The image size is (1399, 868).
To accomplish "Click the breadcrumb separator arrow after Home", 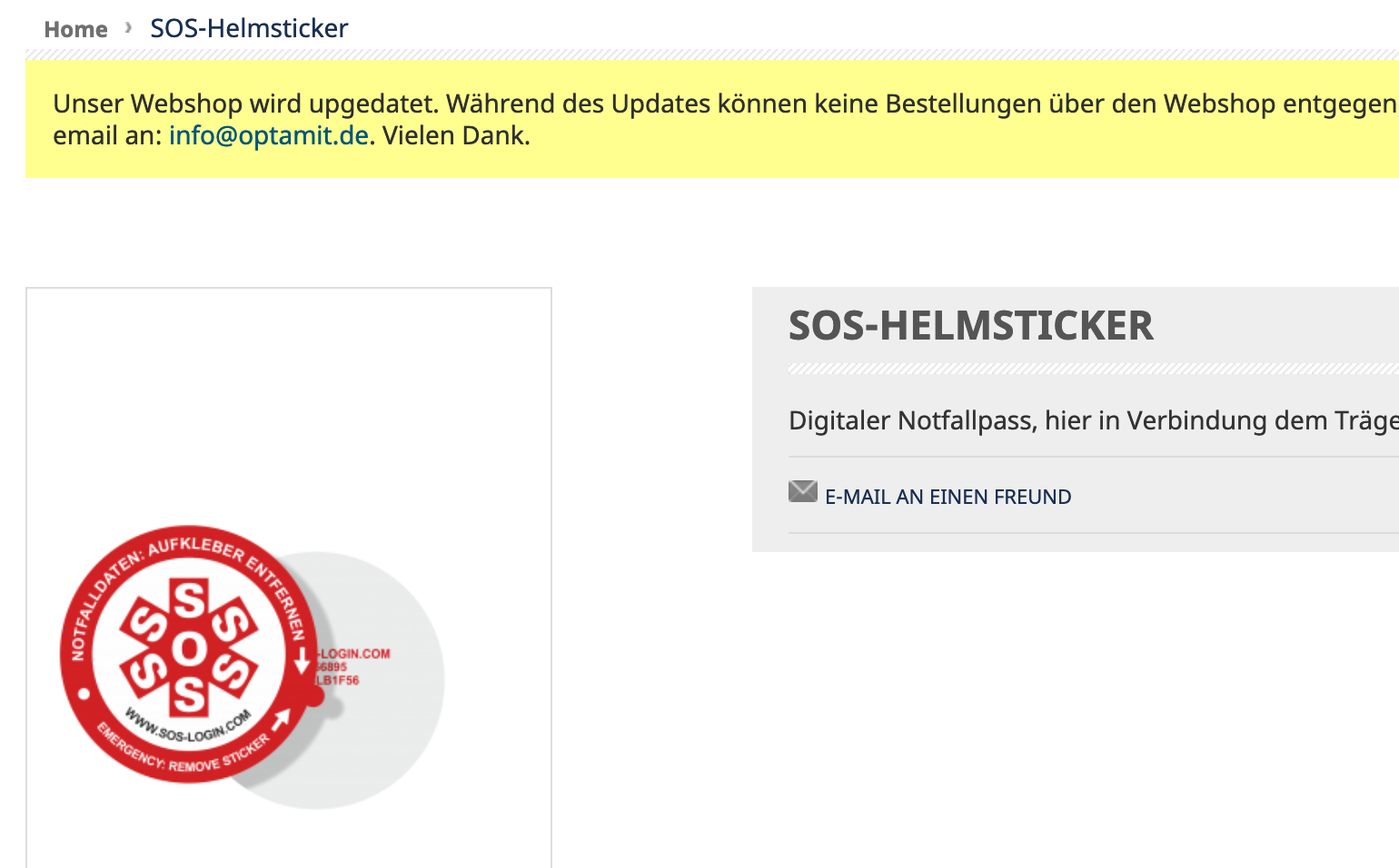I will [129, 28].
